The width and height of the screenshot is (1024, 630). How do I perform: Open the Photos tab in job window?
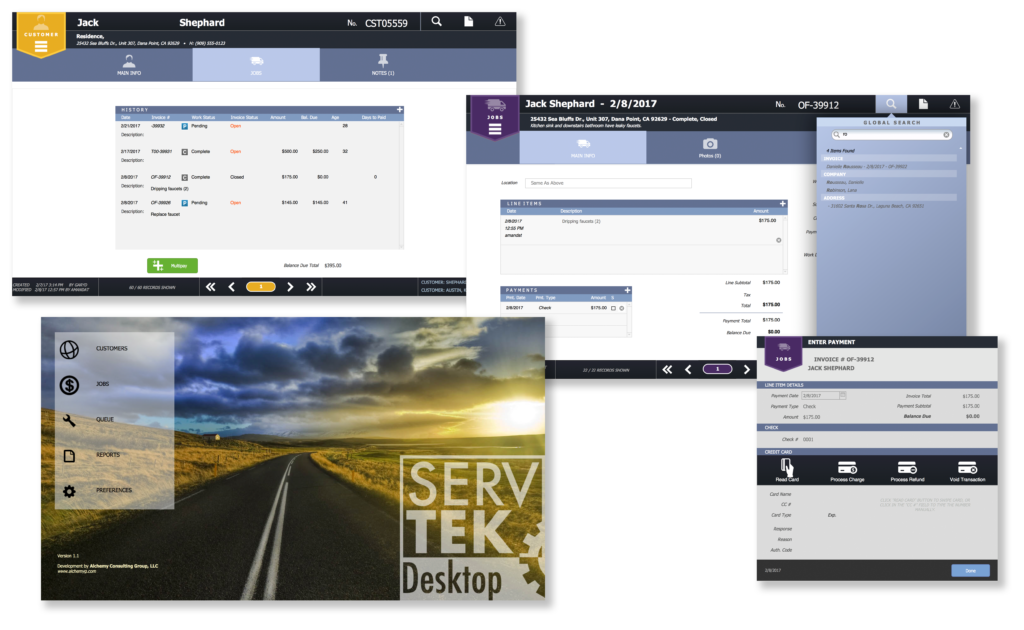click(x=710, y=148)
